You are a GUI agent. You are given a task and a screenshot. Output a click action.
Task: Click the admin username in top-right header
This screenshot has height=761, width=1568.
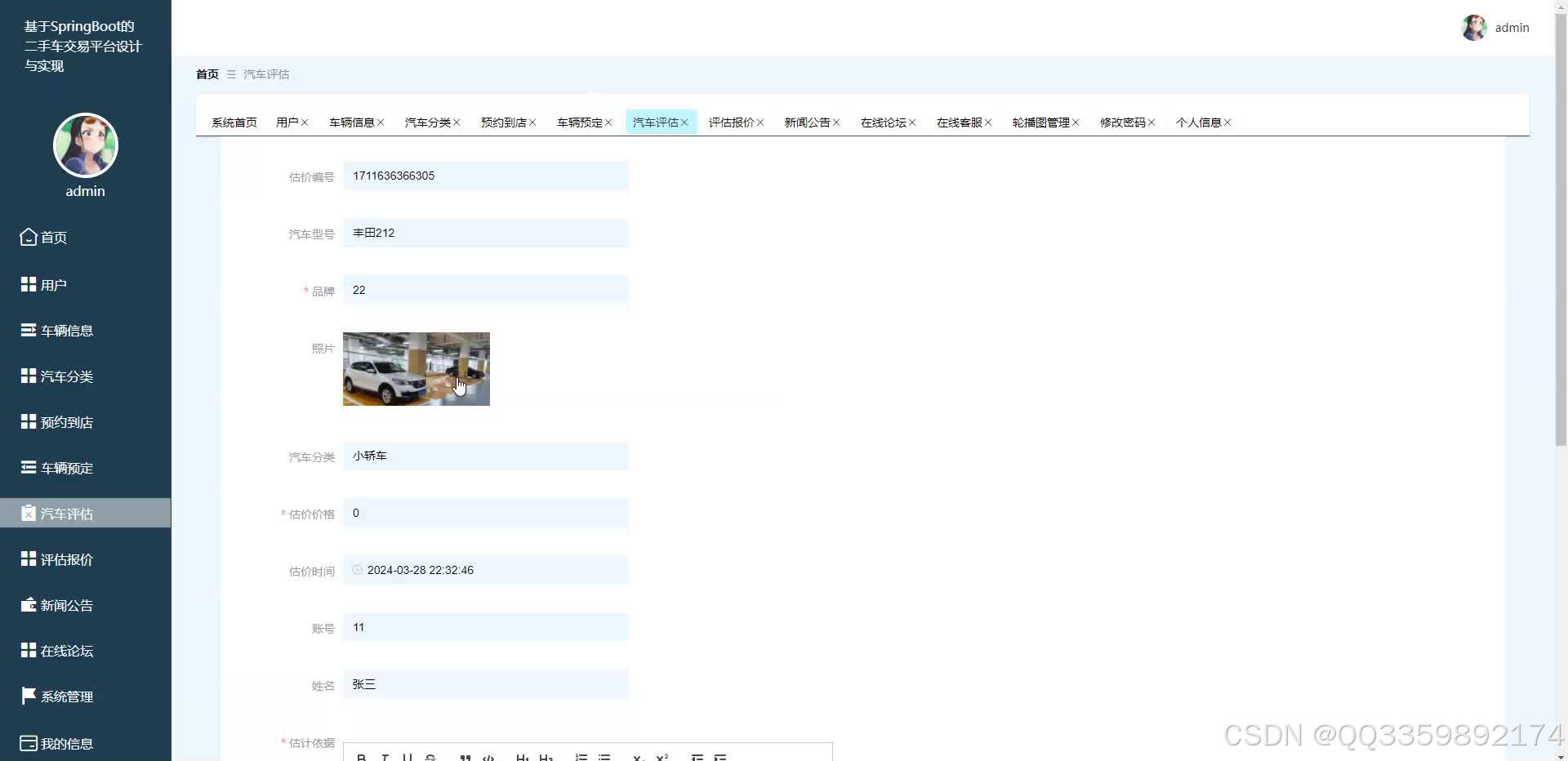point(1512,28)
